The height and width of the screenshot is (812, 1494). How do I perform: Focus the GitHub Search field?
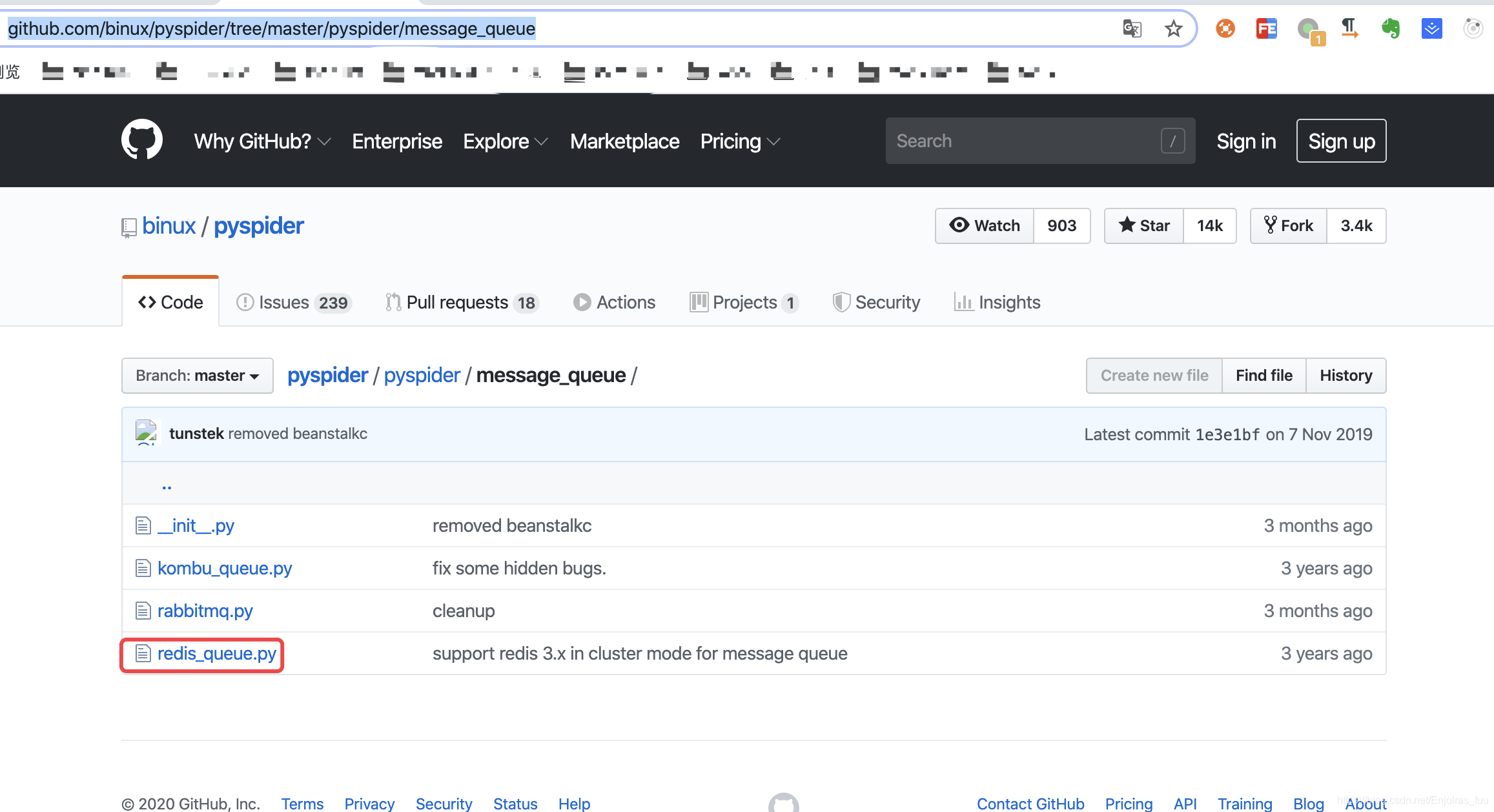pyautogui.click(x=1040, y=141)
